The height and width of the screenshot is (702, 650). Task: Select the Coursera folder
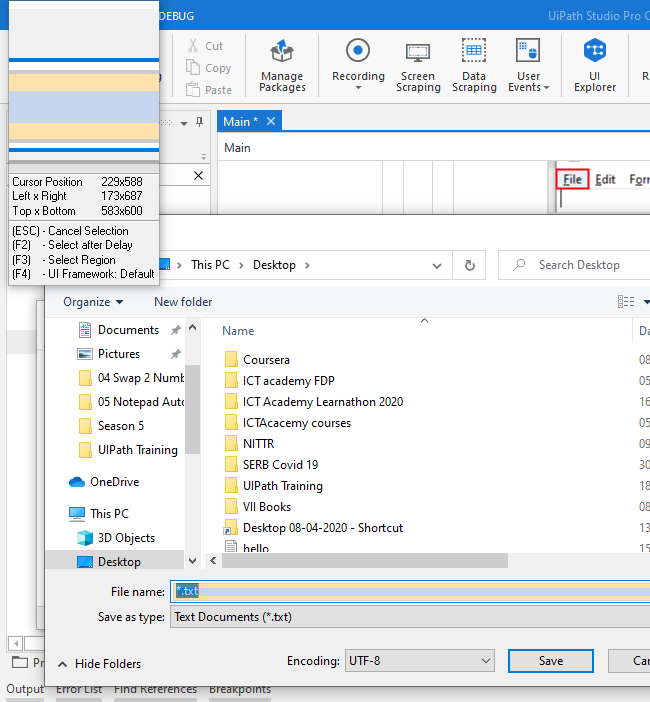[x=257, y=360]
